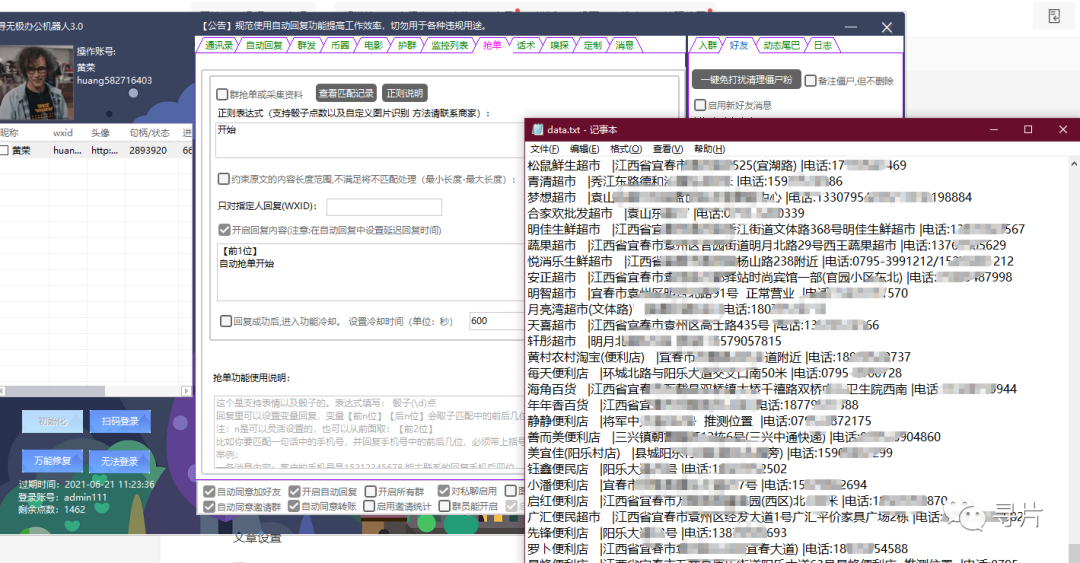This screenshot has width=1080, height=563.
Task: Click the 松鼠鲜生超市 line in Notepad
Action: (717, 165)
